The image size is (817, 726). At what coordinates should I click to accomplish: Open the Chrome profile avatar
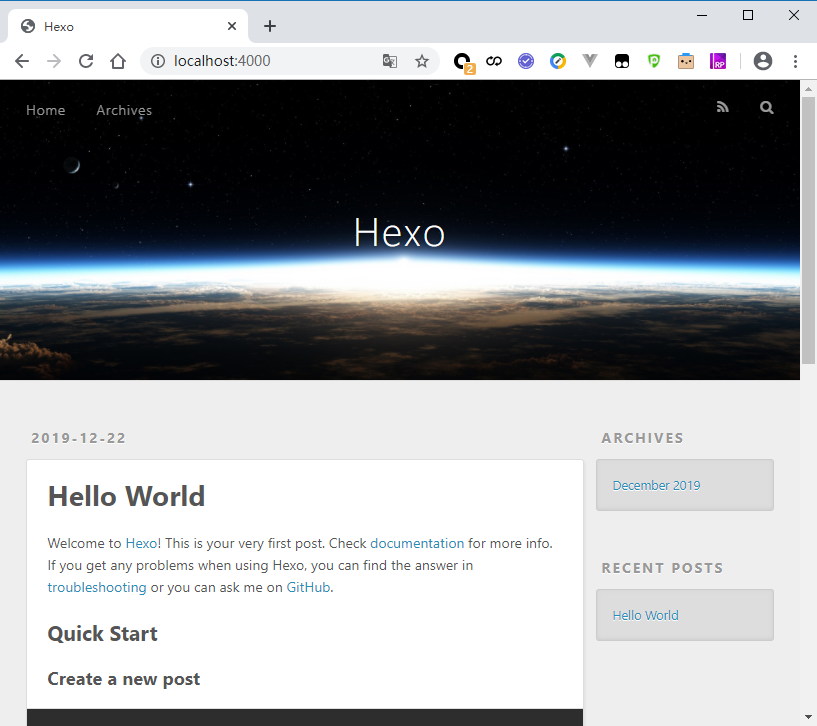coord(763,61)
